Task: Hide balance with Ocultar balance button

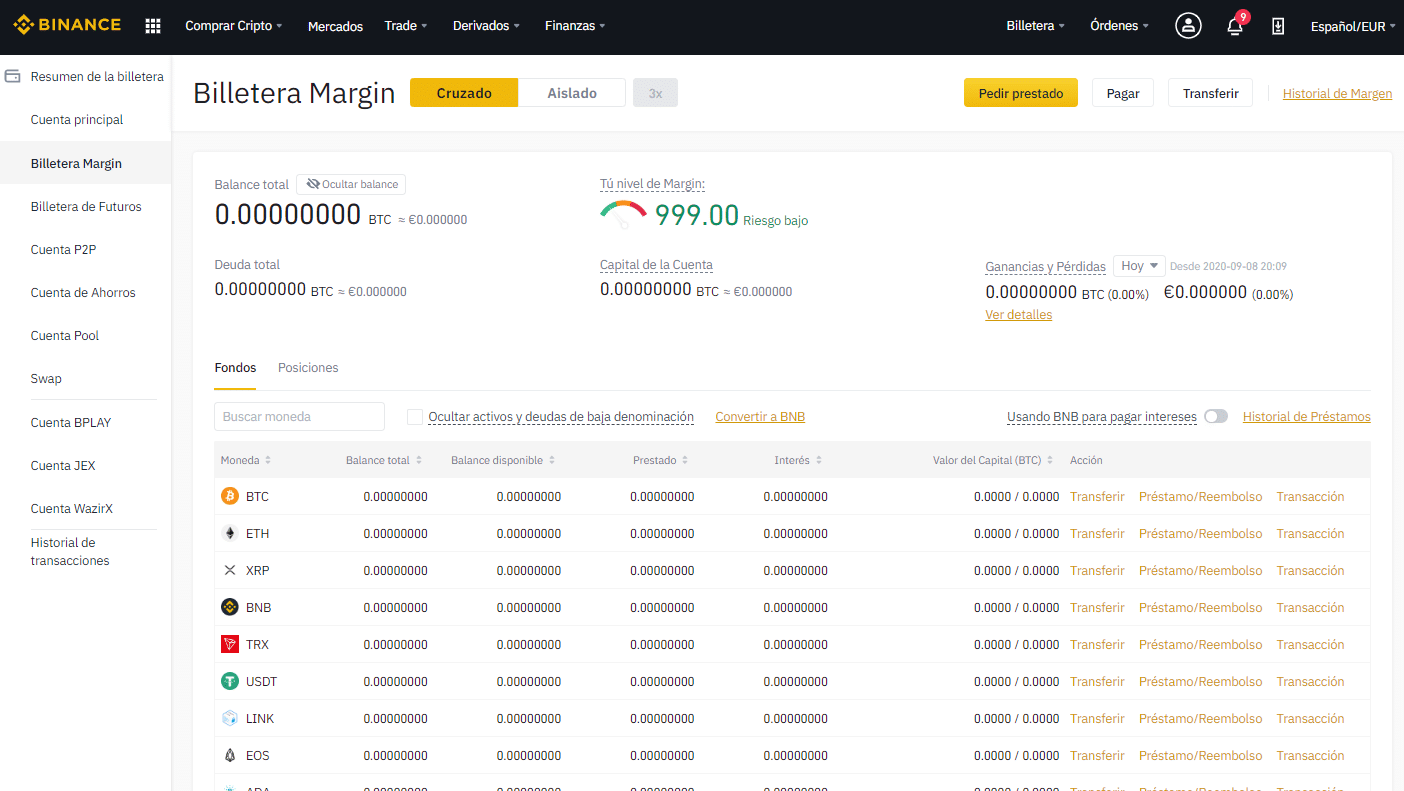Action: [351, 184]
